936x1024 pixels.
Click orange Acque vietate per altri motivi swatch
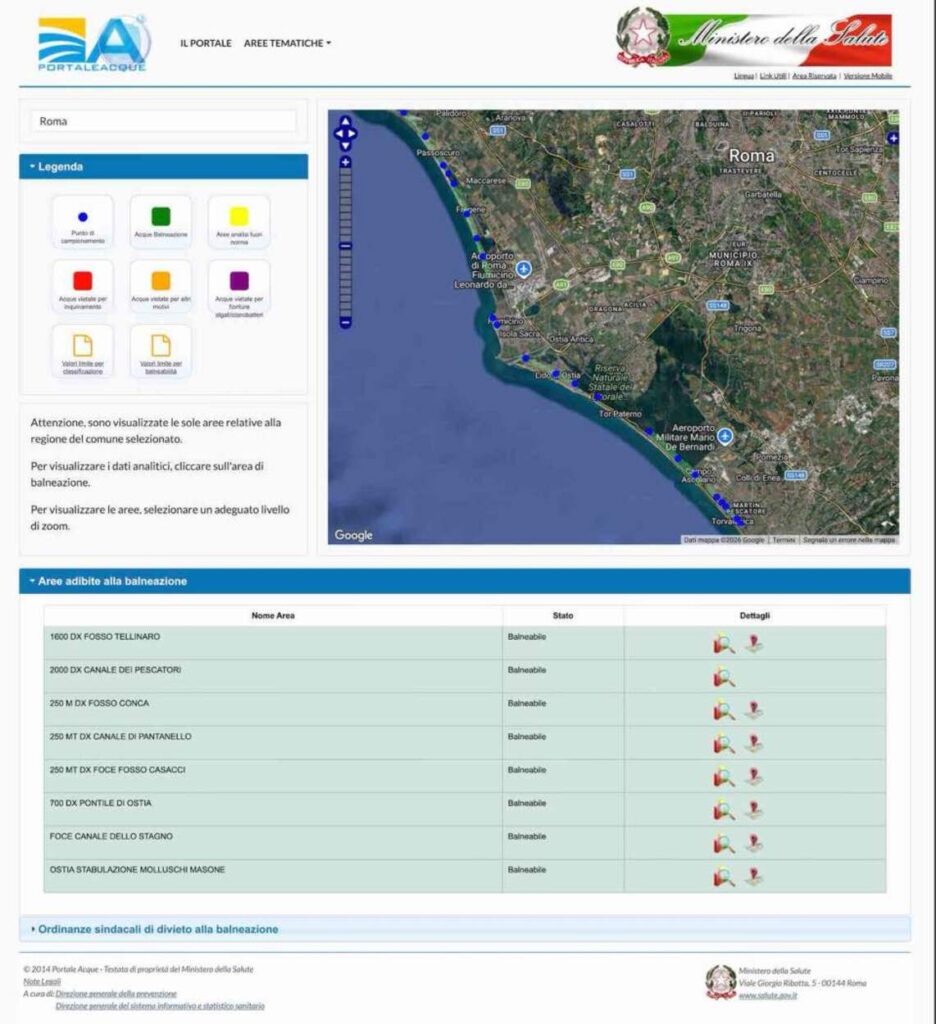(x=161, y=281)
